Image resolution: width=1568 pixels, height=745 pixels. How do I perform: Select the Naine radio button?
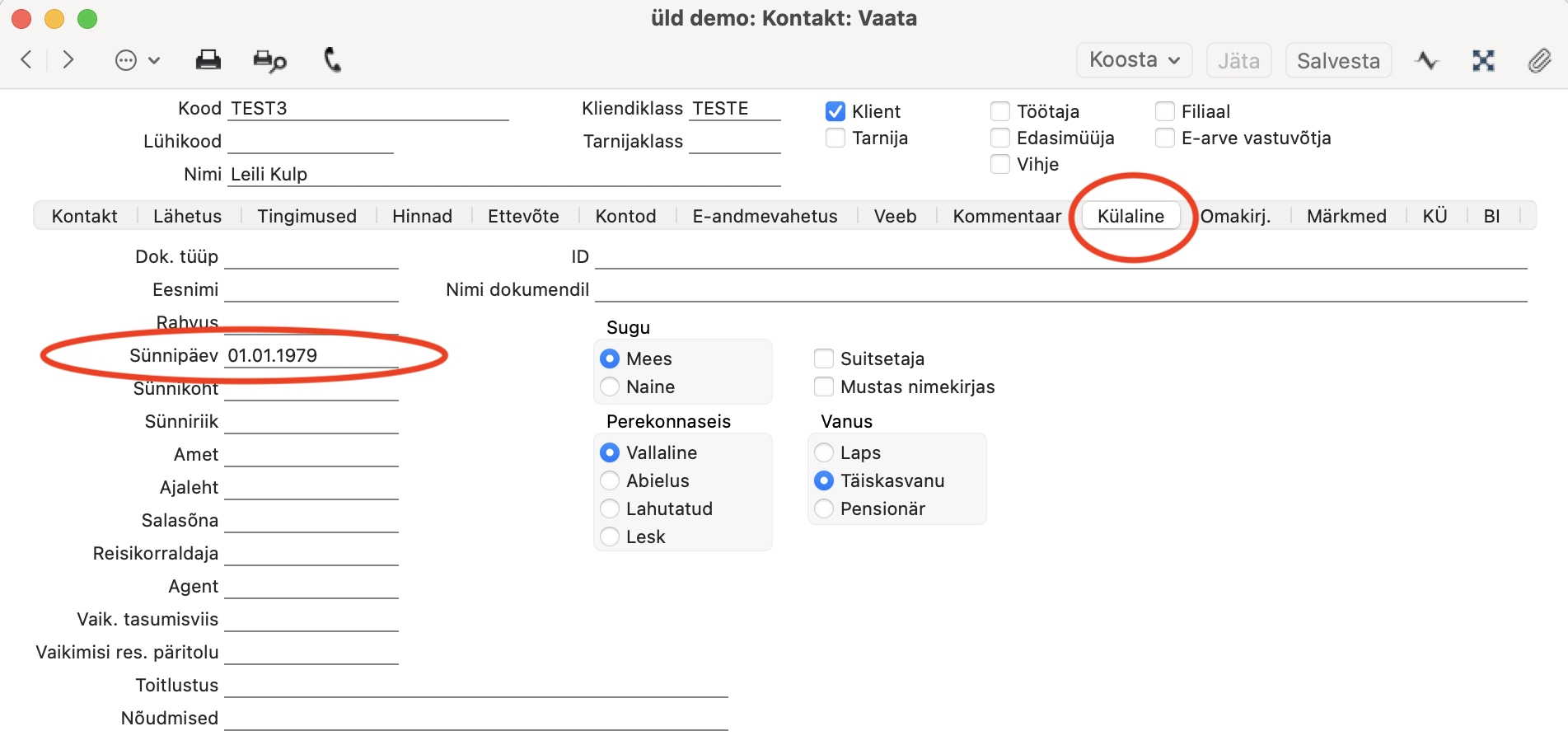click(x=610, y=387)
